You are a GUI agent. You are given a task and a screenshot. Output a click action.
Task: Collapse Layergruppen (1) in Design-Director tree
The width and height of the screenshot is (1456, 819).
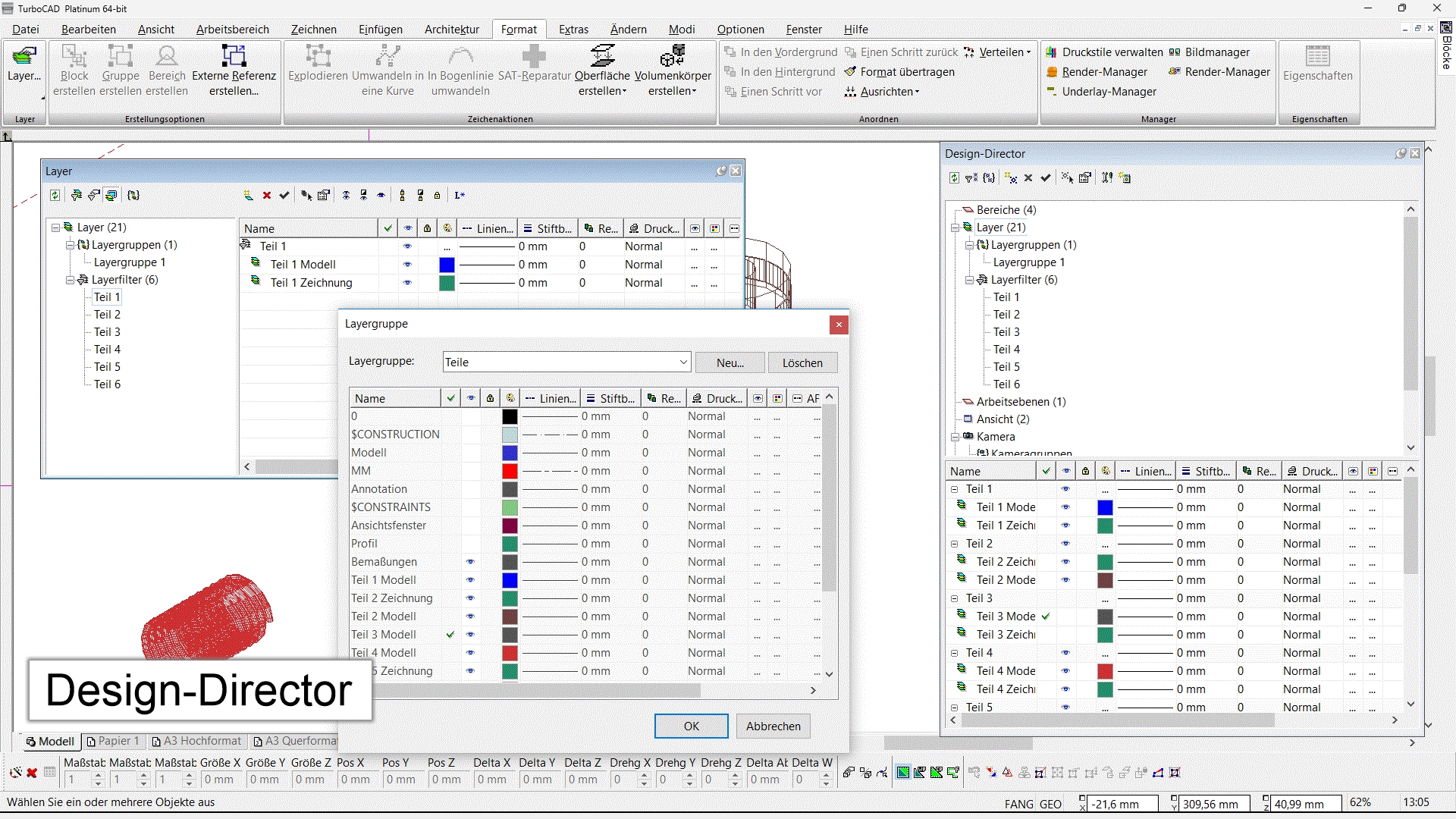pyautogui.click(x=969, y=245)
